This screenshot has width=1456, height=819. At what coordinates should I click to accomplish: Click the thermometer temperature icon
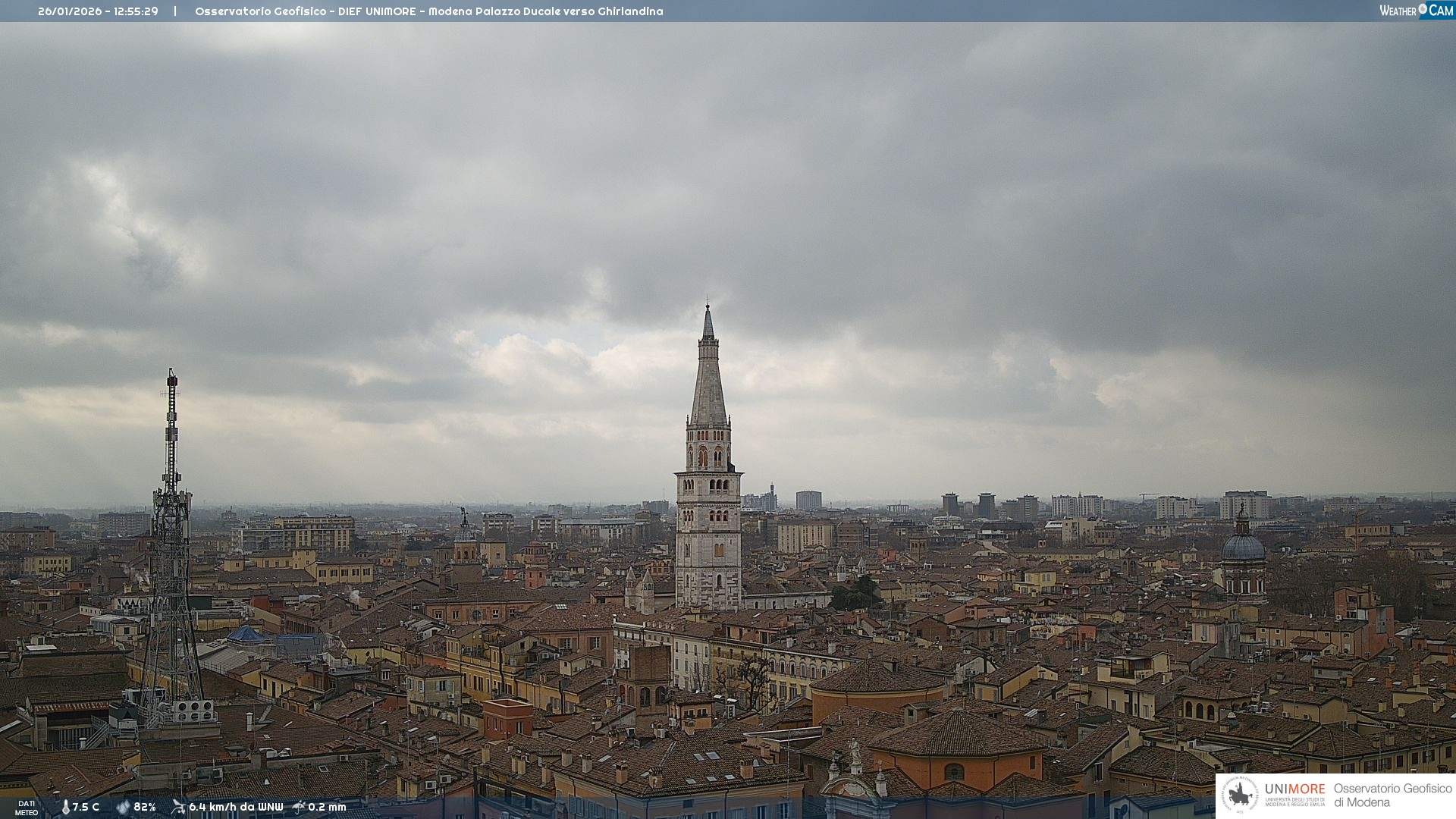coord(65,808)
